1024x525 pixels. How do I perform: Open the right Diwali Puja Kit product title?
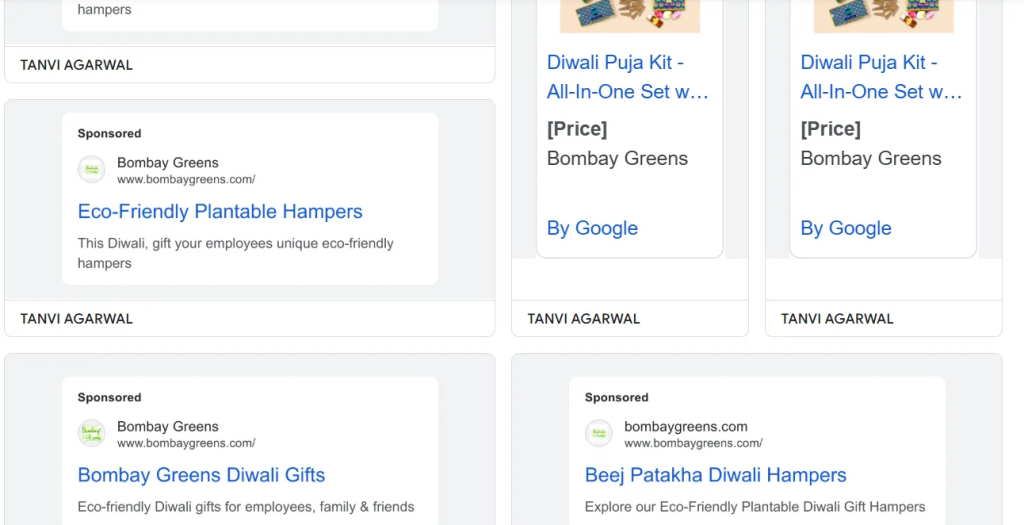[x=881, y=77]
